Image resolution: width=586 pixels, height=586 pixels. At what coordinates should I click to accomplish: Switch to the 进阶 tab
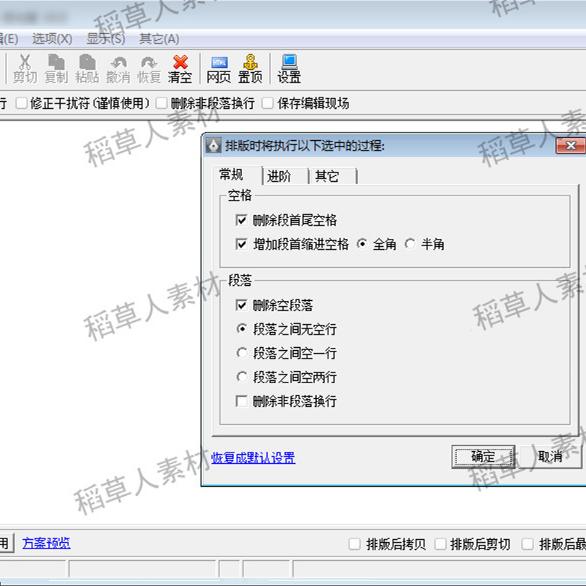point(279,176)
